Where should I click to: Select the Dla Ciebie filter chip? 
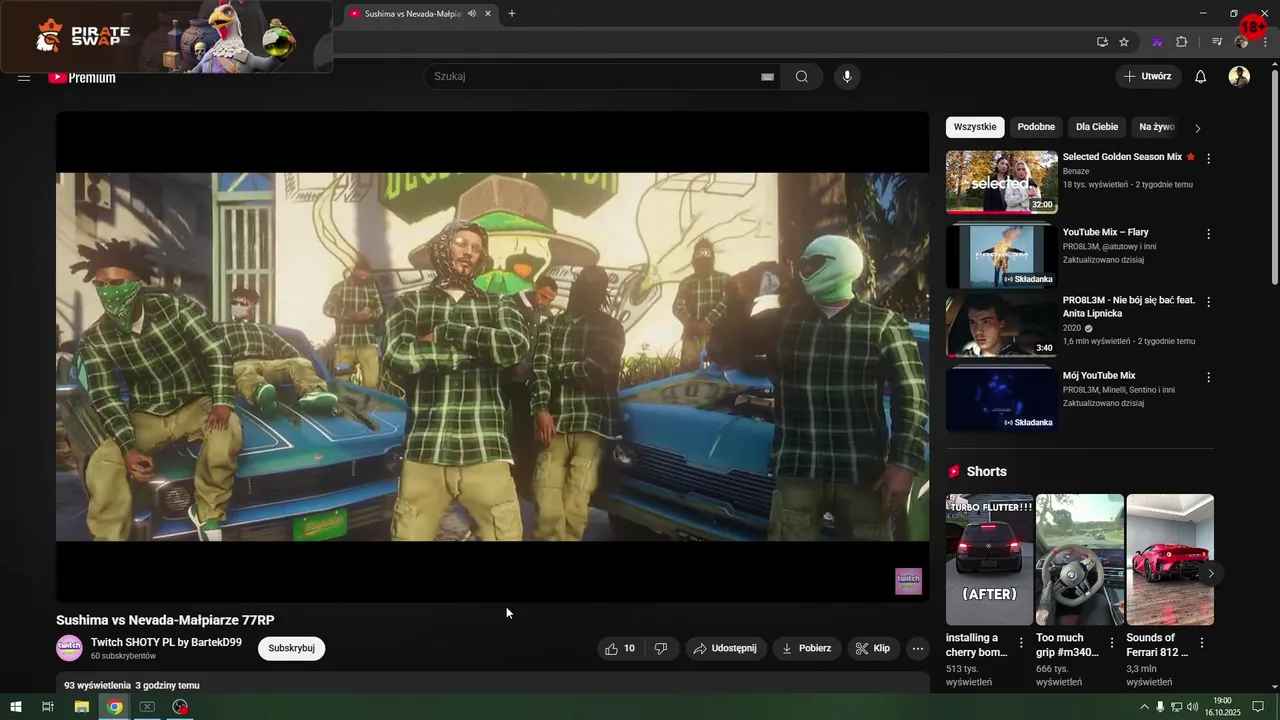coord(1097,127)
